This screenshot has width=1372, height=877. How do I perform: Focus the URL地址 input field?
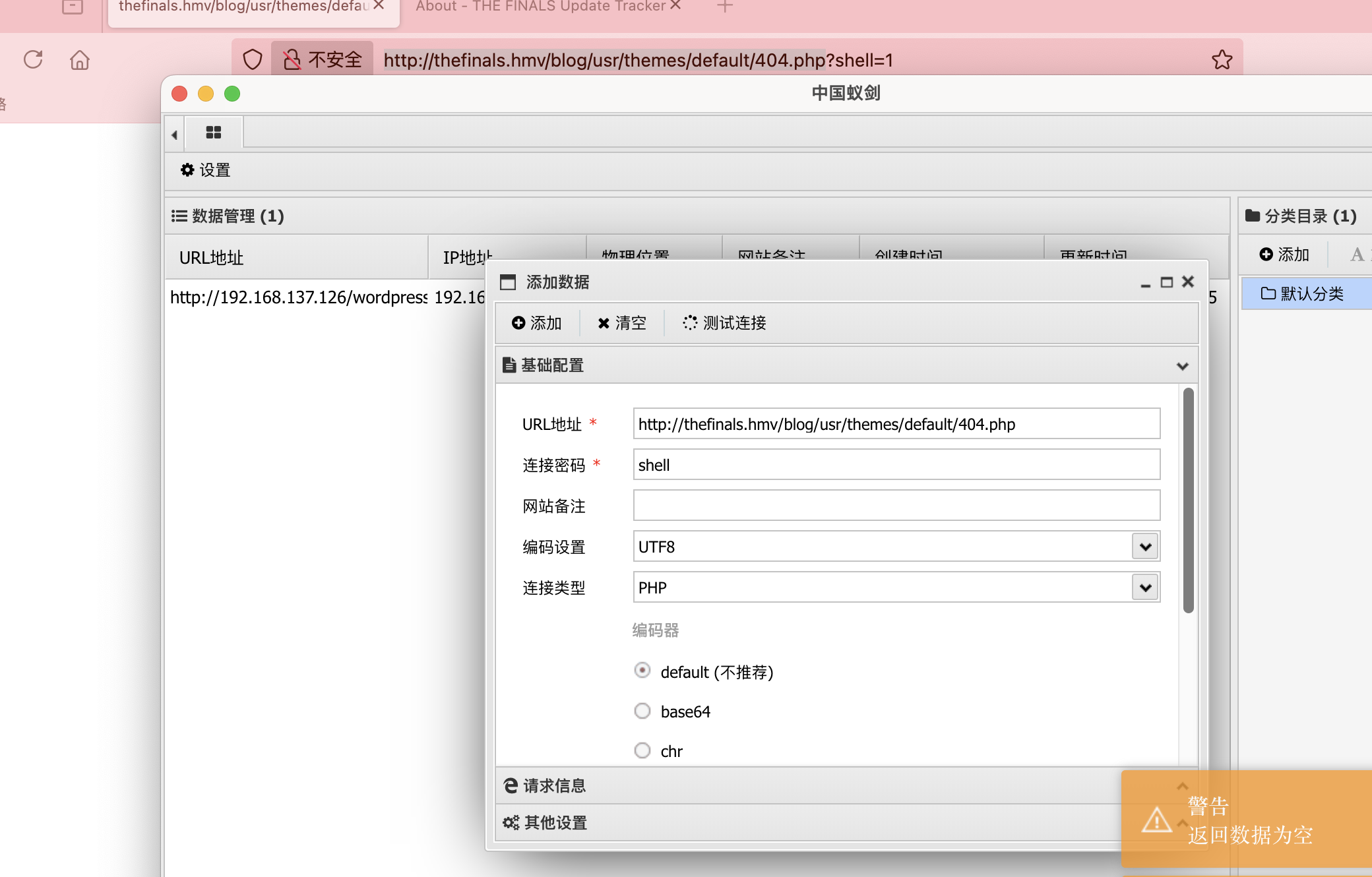click(896, 423)
